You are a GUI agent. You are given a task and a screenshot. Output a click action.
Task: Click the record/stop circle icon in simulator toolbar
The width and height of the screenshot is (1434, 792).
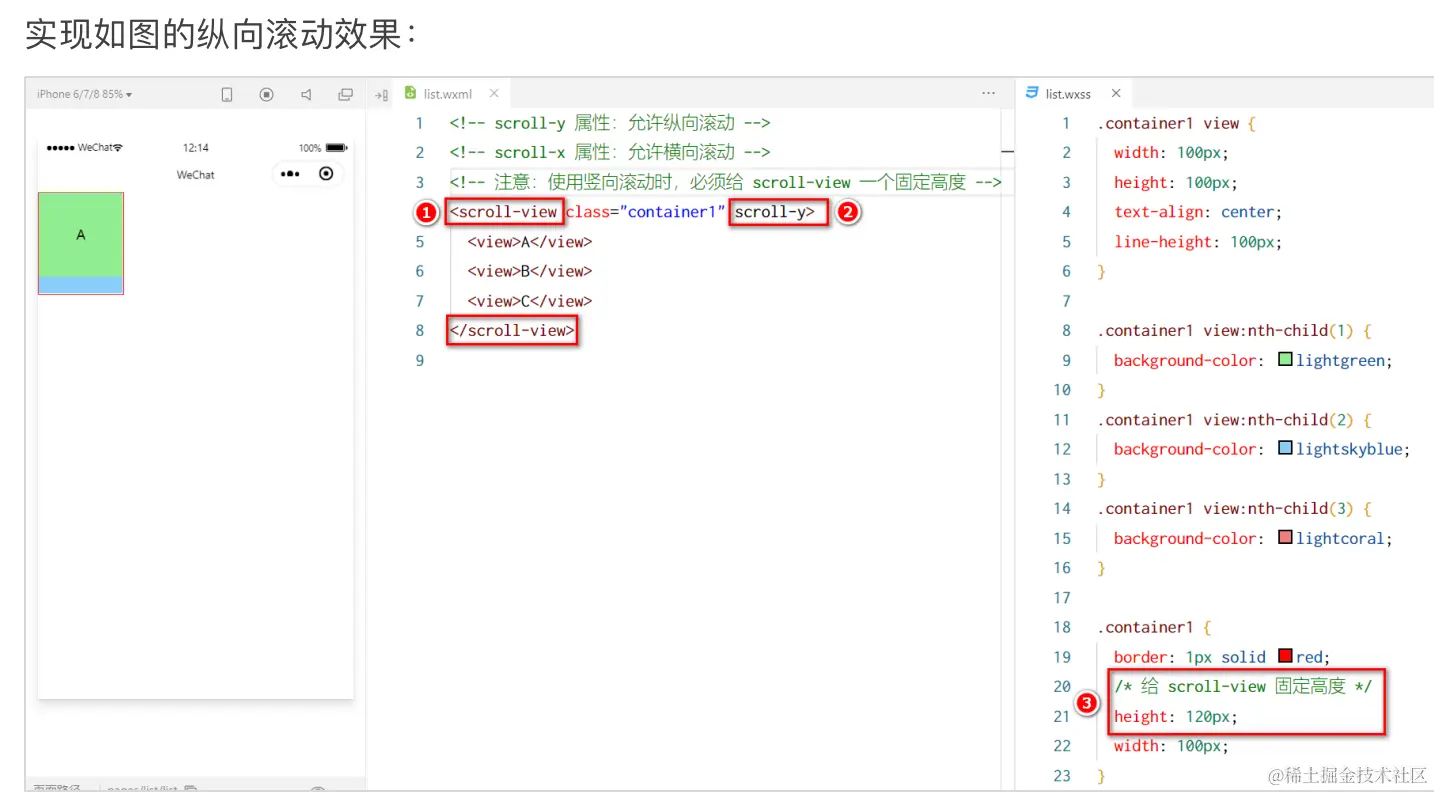(267, 94)
